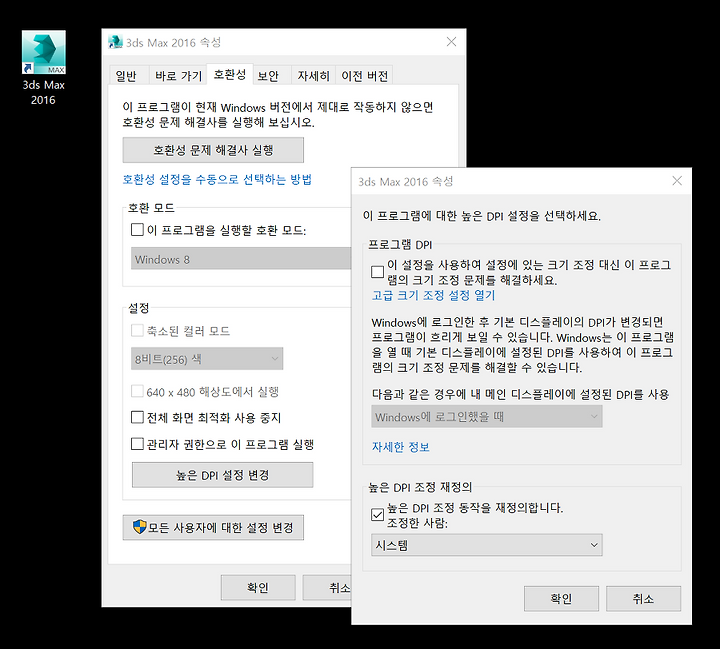
Task: Click the 3ds Max icon in properties title bar
Action: coord(115,42)
